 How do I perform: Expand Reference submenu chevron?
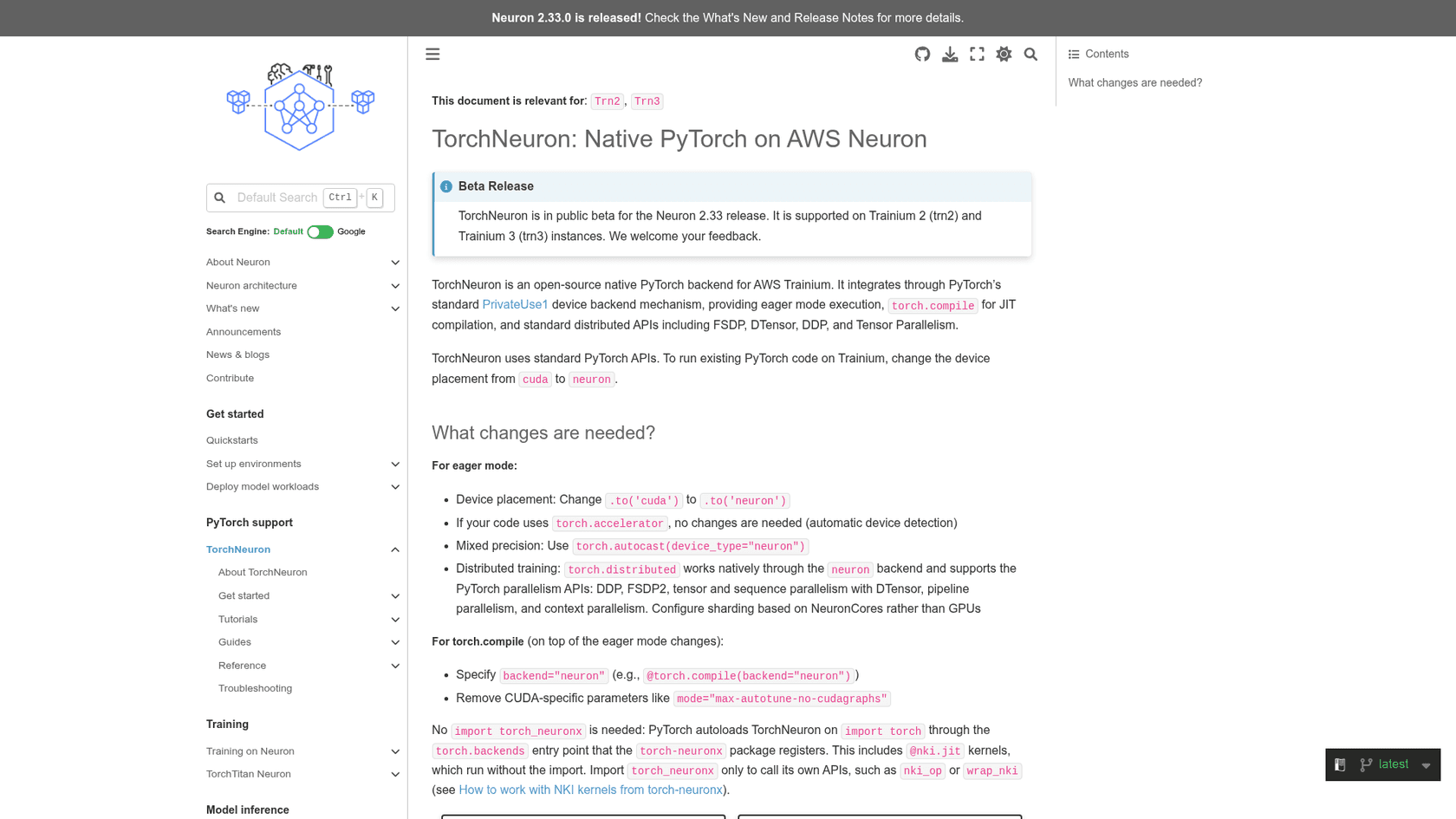tap(395, 666)
